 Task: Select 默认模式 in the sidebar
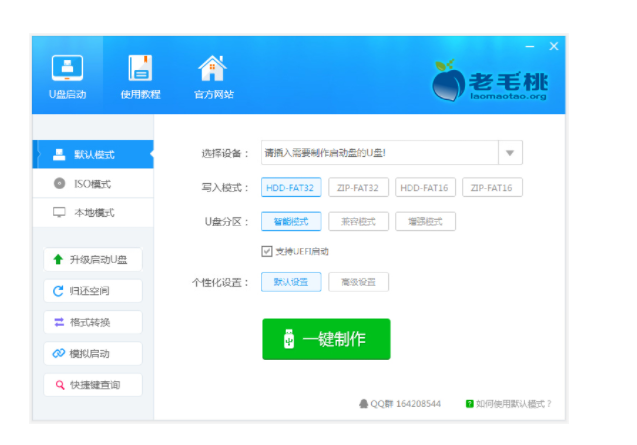93,154
